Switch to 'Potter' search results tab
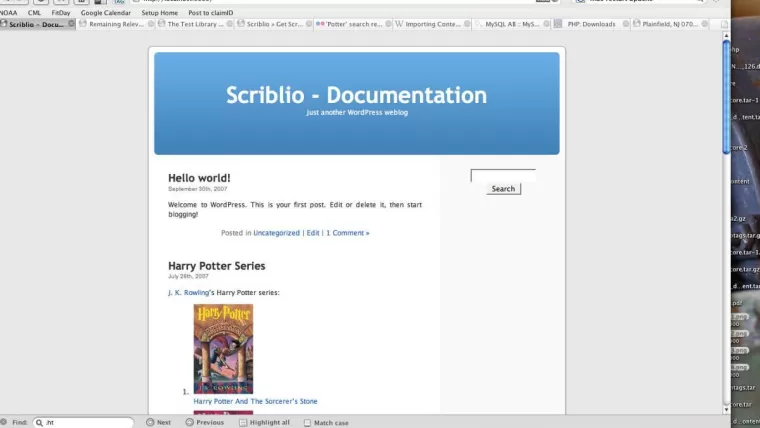This screenshot has height=428, width=760. tap(354, 24)
